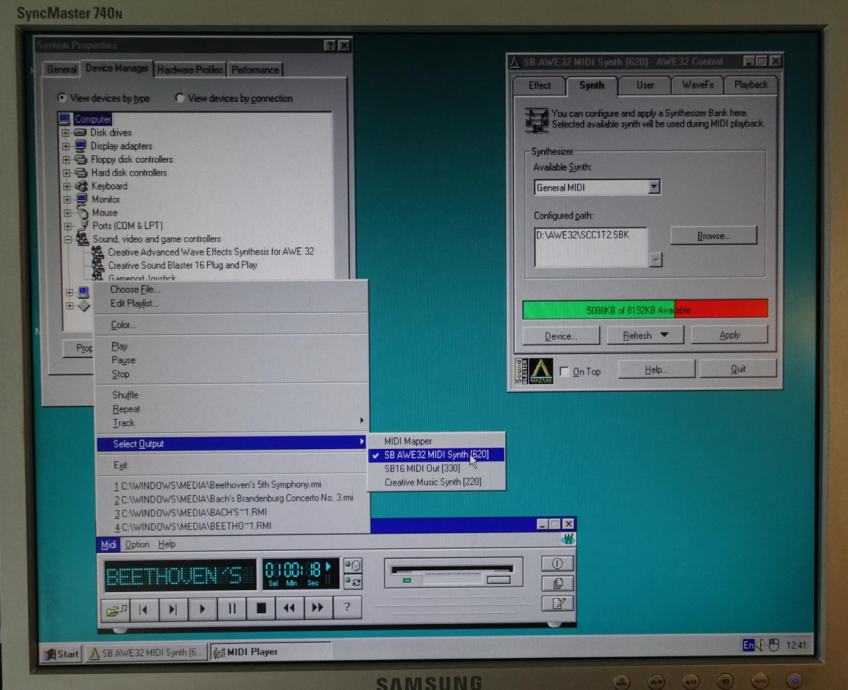This screenshot has height=690, width=848.
Task: Click the Apply button in AWE32 Control
Action: click(729, 336)
